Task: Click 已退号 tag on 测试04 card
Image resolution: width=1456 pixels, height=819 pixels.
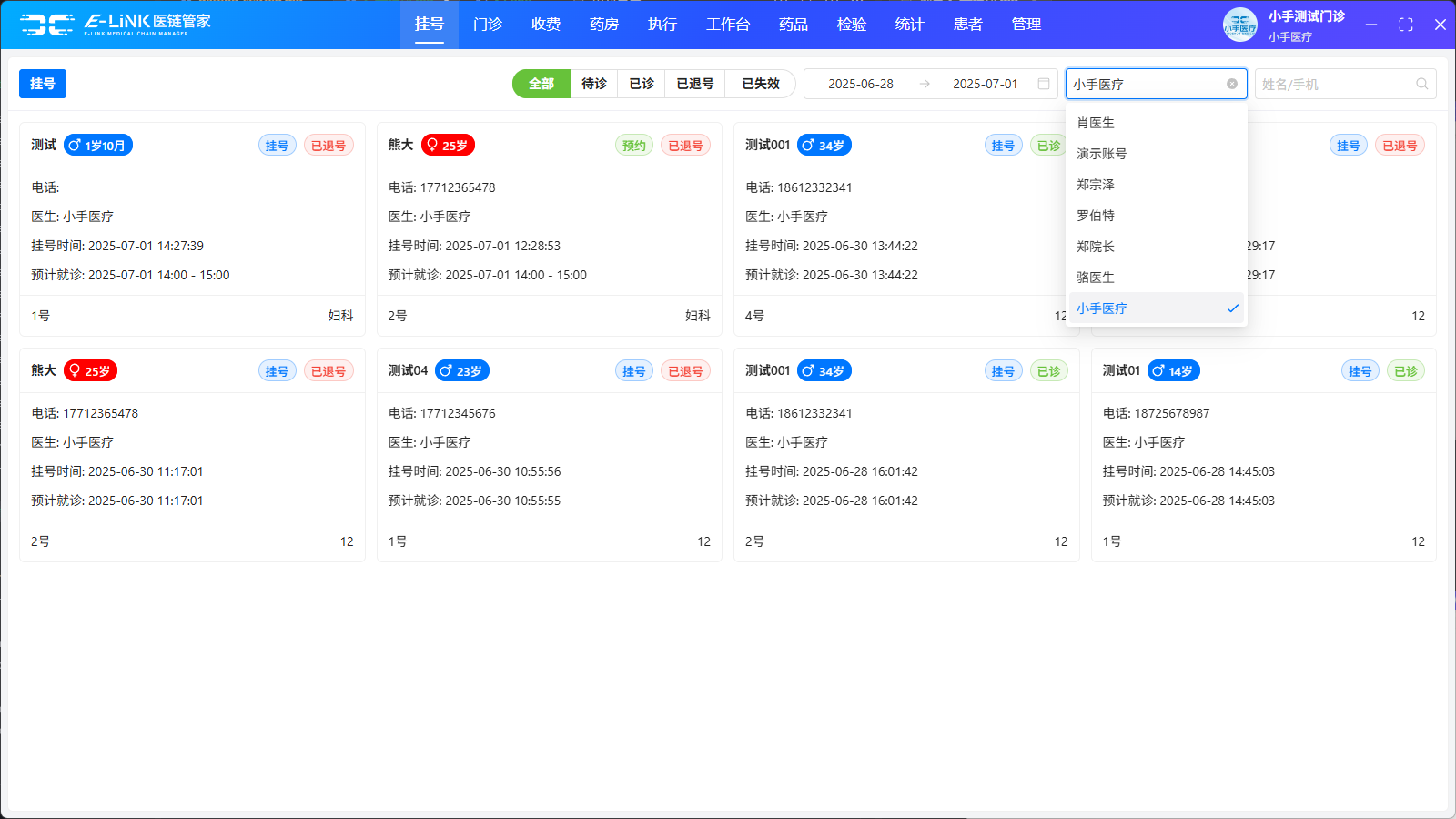Action: pos(685,371)
